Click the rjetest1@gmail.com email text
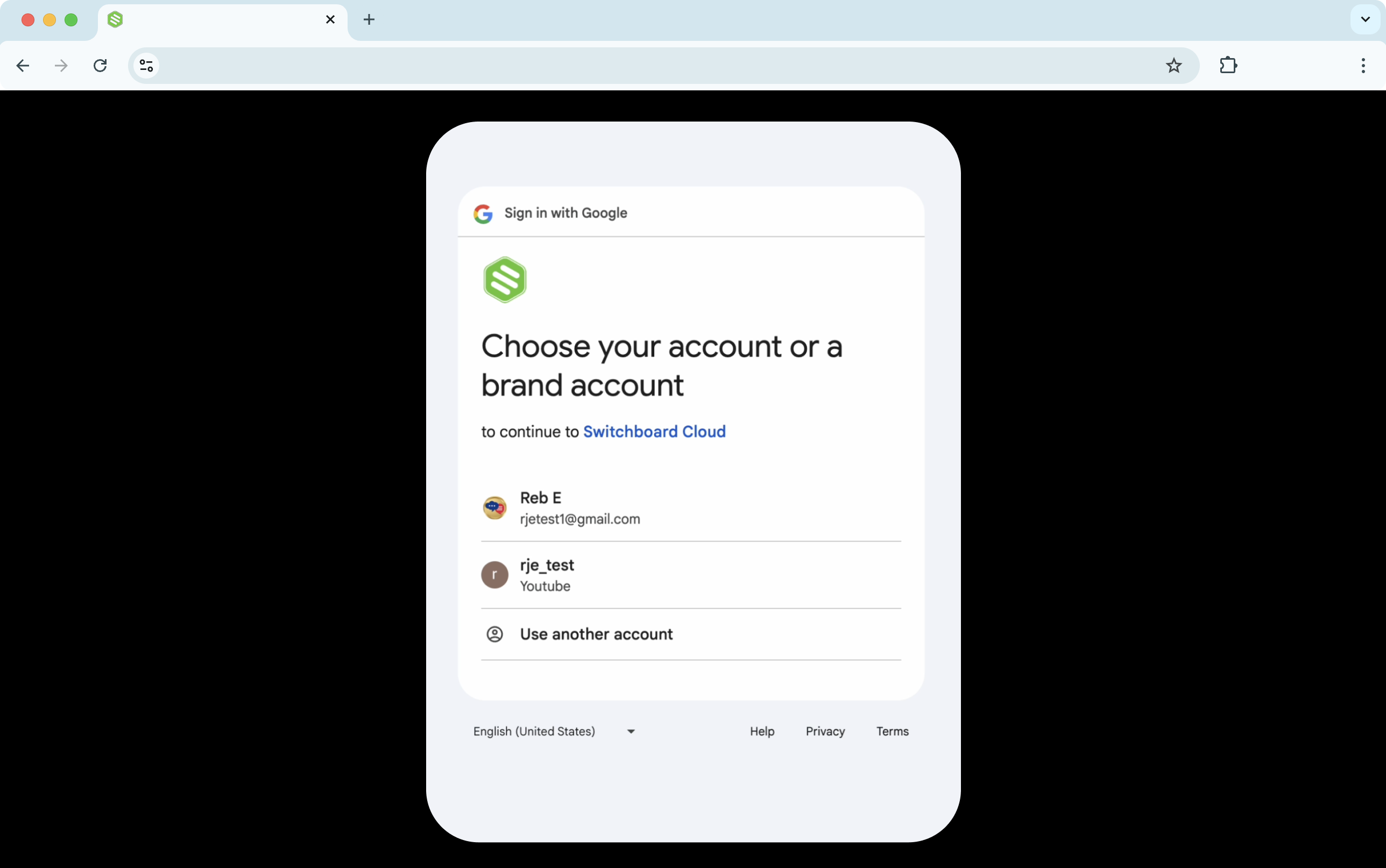1386x868 pixels. (580, 519)
